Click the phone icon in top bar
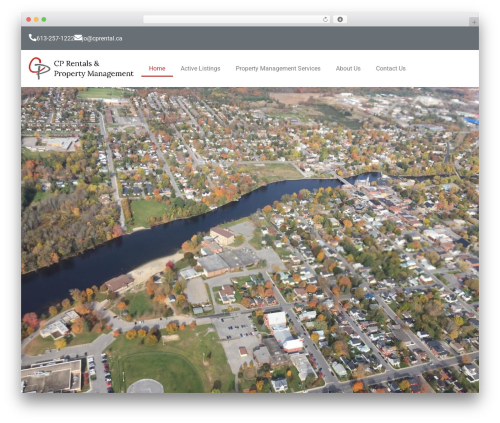The width and height of the screenshot is (500, 423). 32,38
